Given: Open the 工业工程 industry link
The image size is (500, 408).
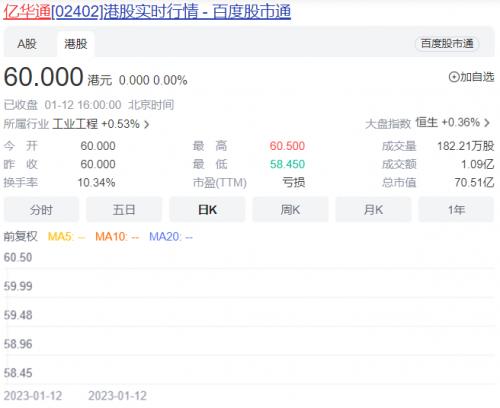Looking at the screenshot, I should point(75,124).
